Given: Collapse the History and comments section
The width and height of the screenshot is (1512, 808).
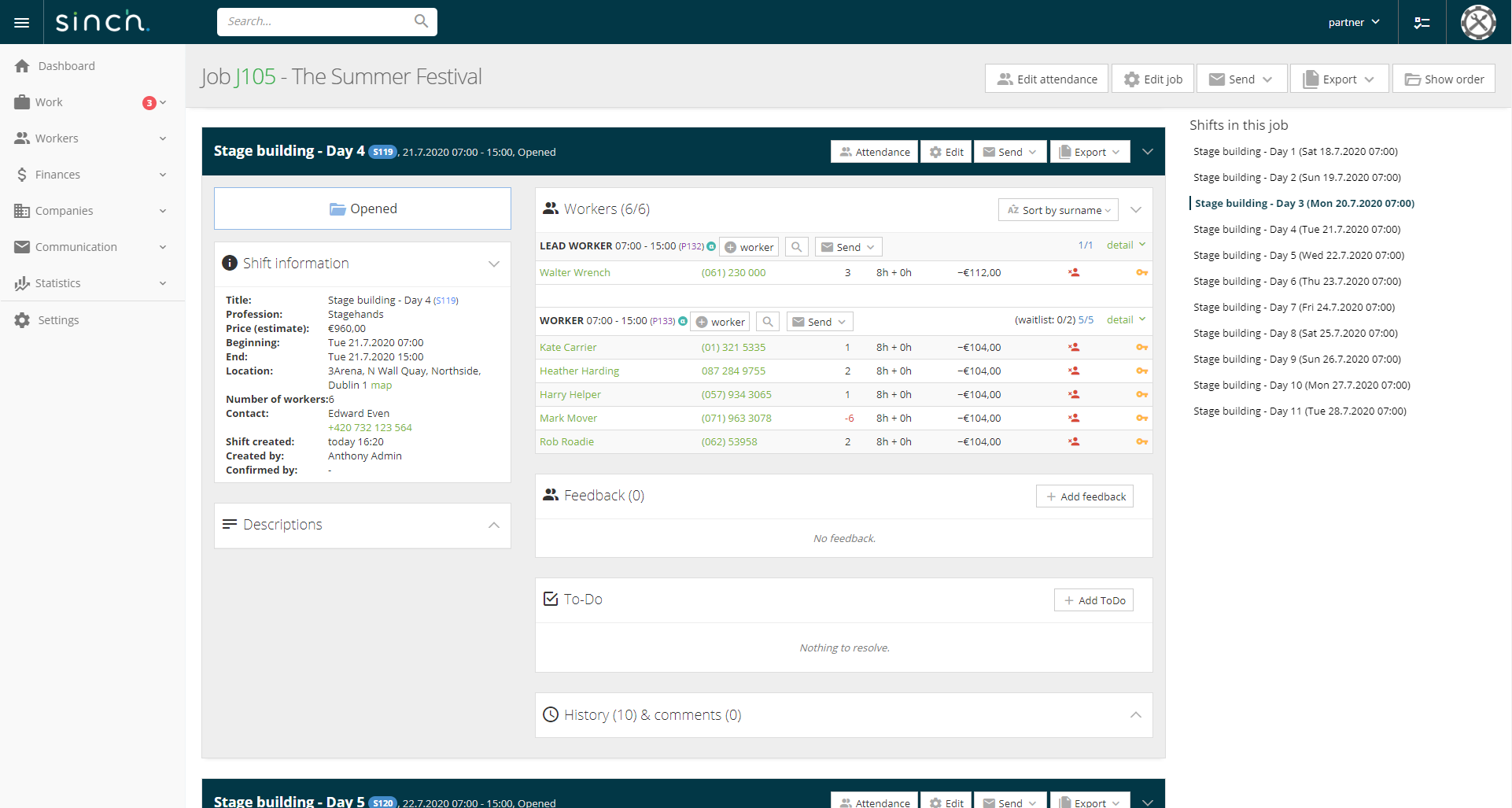Looking at the screenshot, I should point(1136,715).
